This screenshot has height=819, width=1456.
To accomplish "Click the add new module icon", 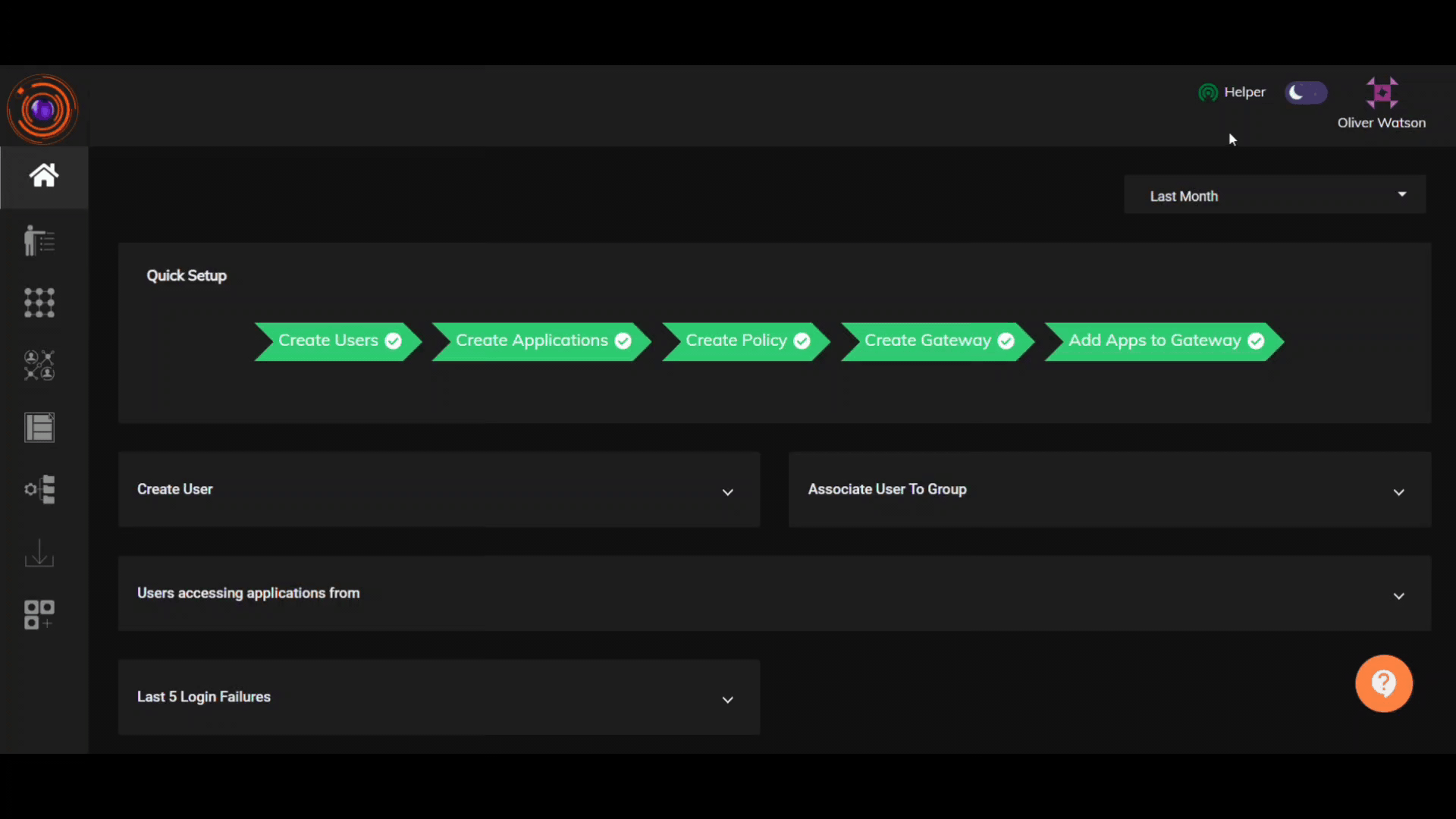I will (40, 614).
